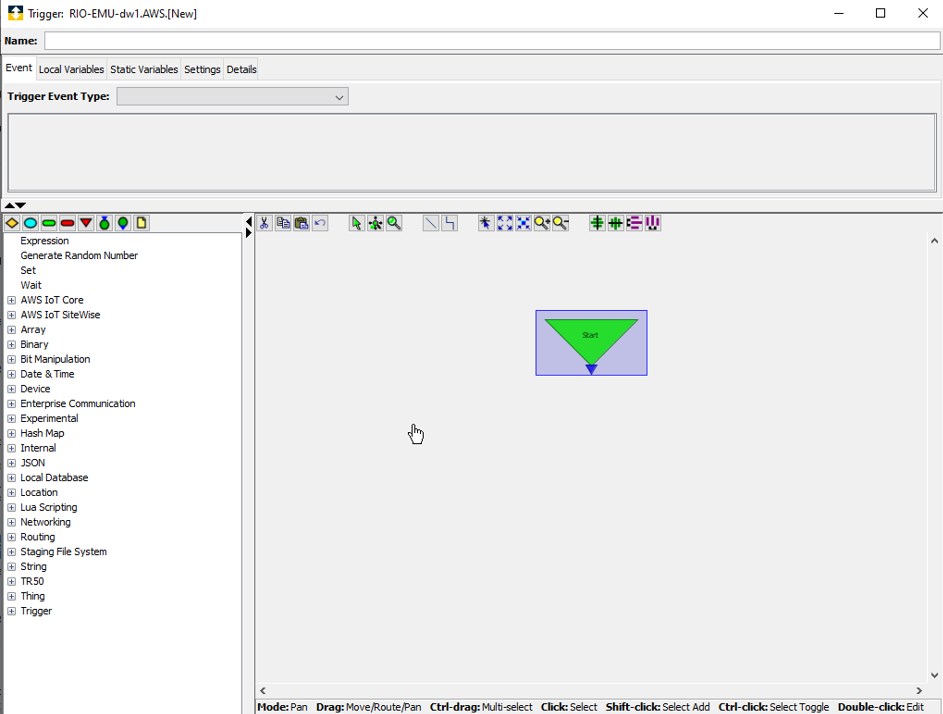943x714 pixels.
Task: Choose the orthogonal line routing tool
Action: (x=449, y=223)
